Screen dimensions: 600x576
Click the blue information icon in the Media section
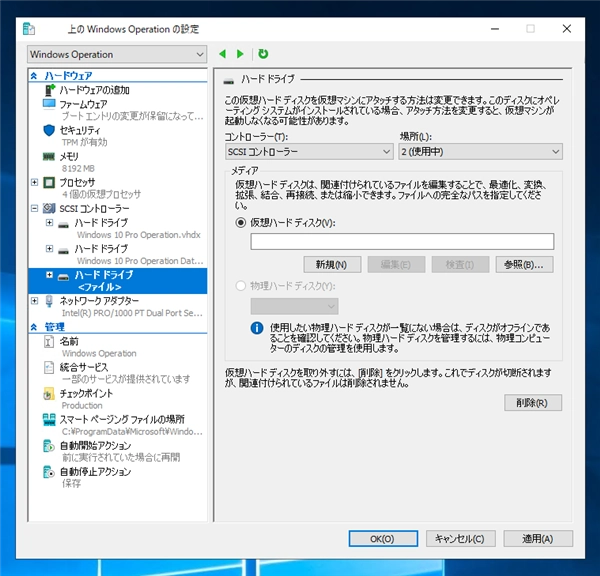(257, 328)
